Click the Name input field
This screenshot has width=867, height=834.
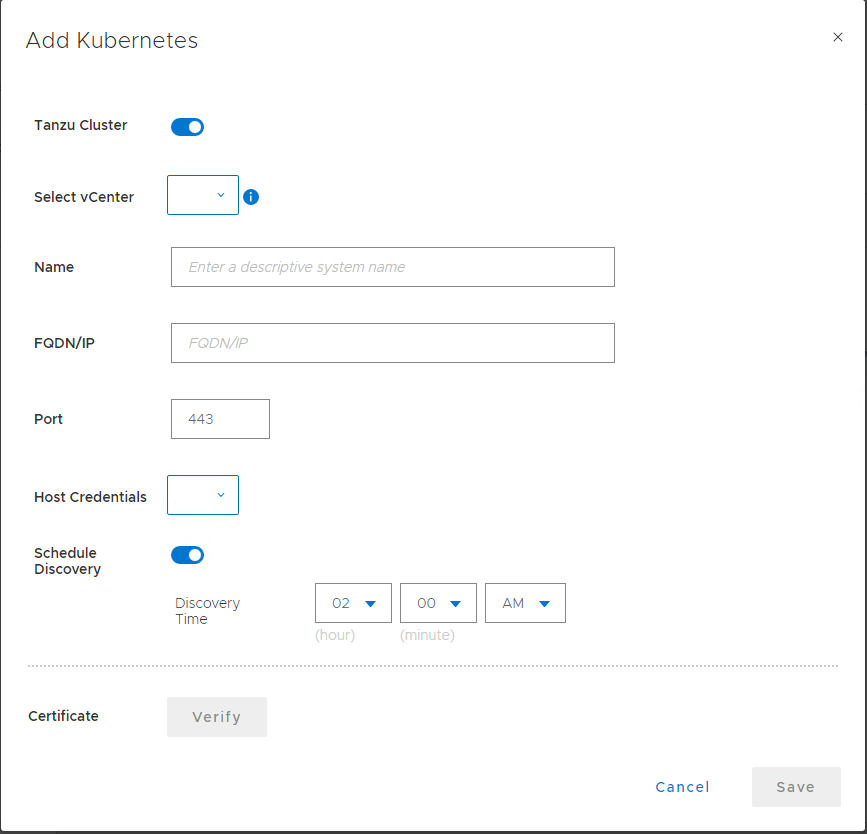pyautogui.click(x=392, y=267)
